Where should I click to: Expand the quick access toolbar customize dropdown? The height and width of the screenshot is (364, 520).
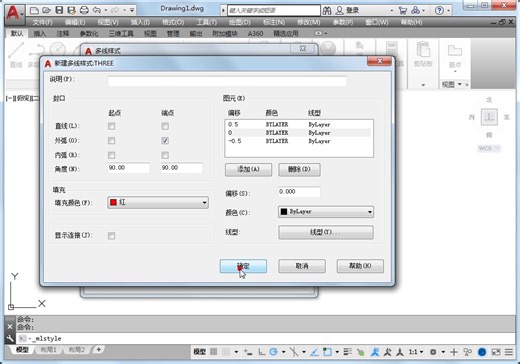click(x=132, y=10)
